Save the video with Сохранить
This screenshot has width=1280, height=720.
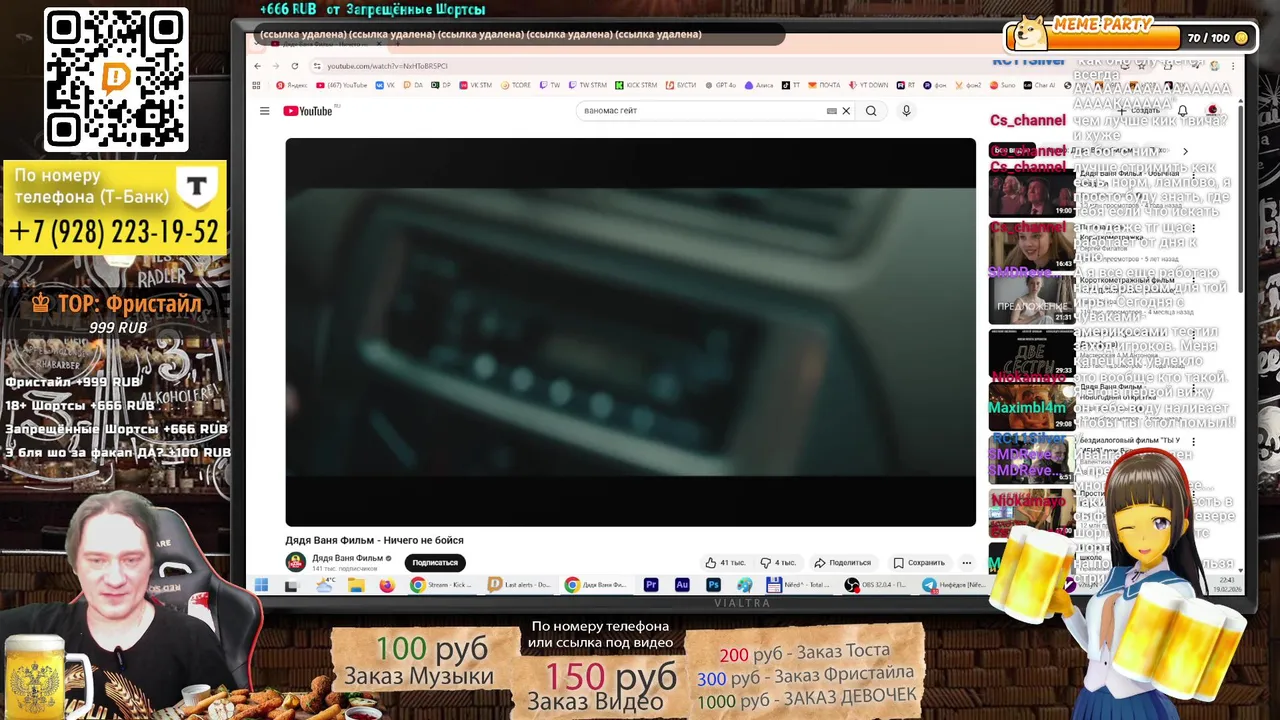(919, 562)
